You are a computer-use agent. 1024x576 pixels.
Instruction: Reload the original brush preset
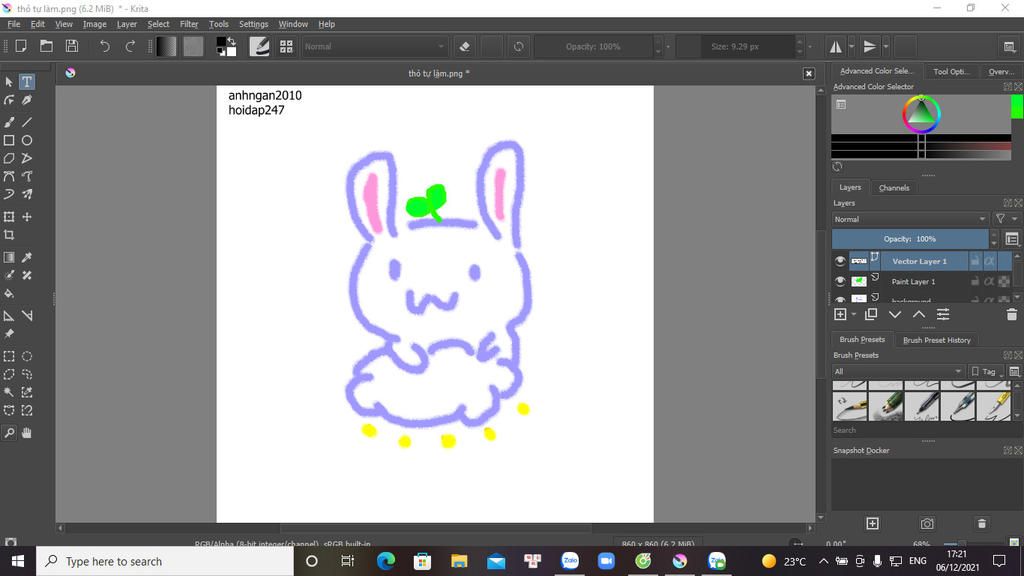519,46
